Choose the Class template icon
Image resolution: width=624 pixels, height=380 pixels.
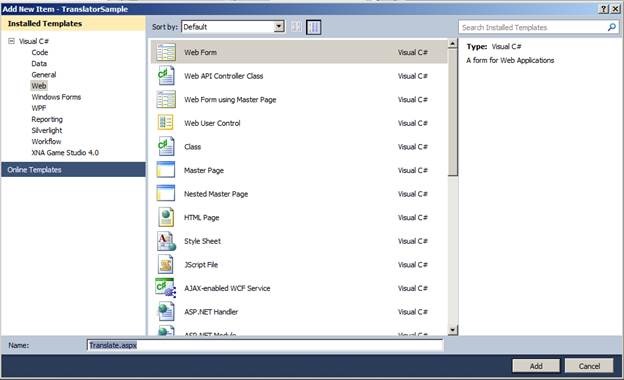(x=166, y=146)
